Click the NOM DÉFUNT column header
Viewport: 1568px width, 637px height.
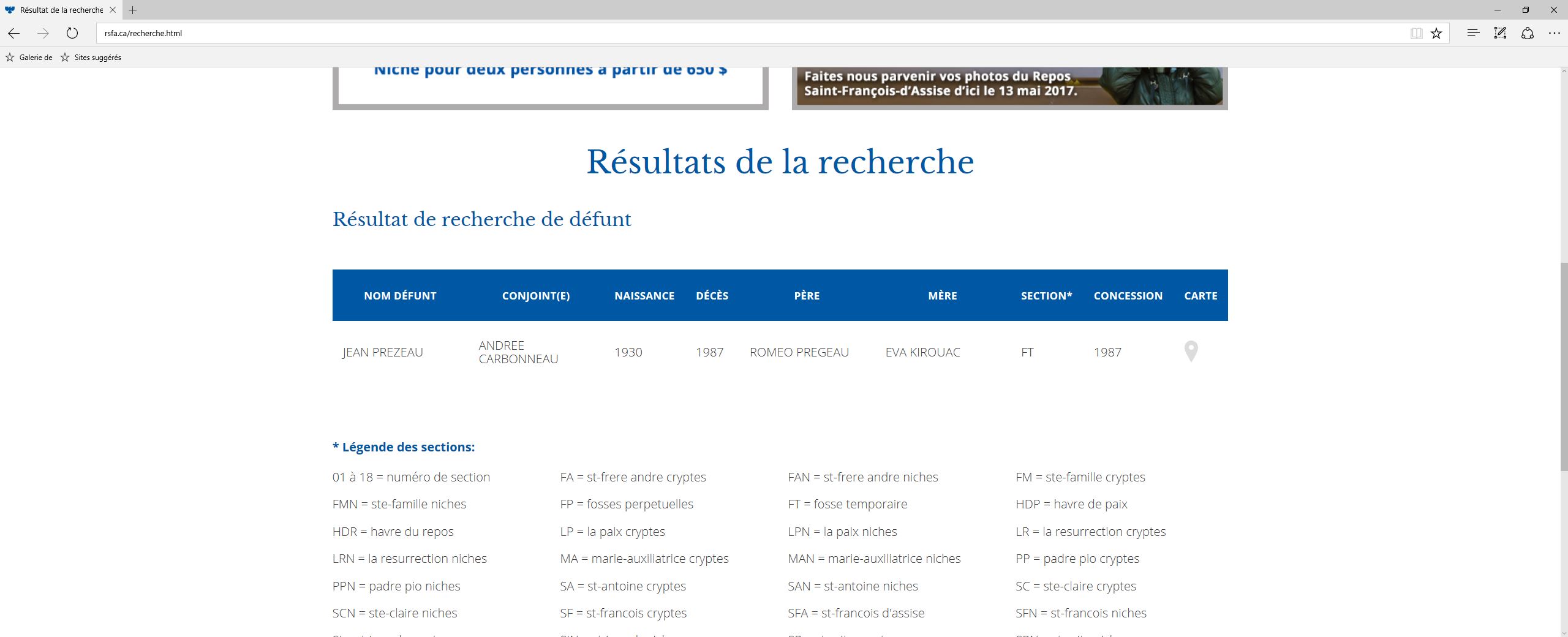point(400,296)
